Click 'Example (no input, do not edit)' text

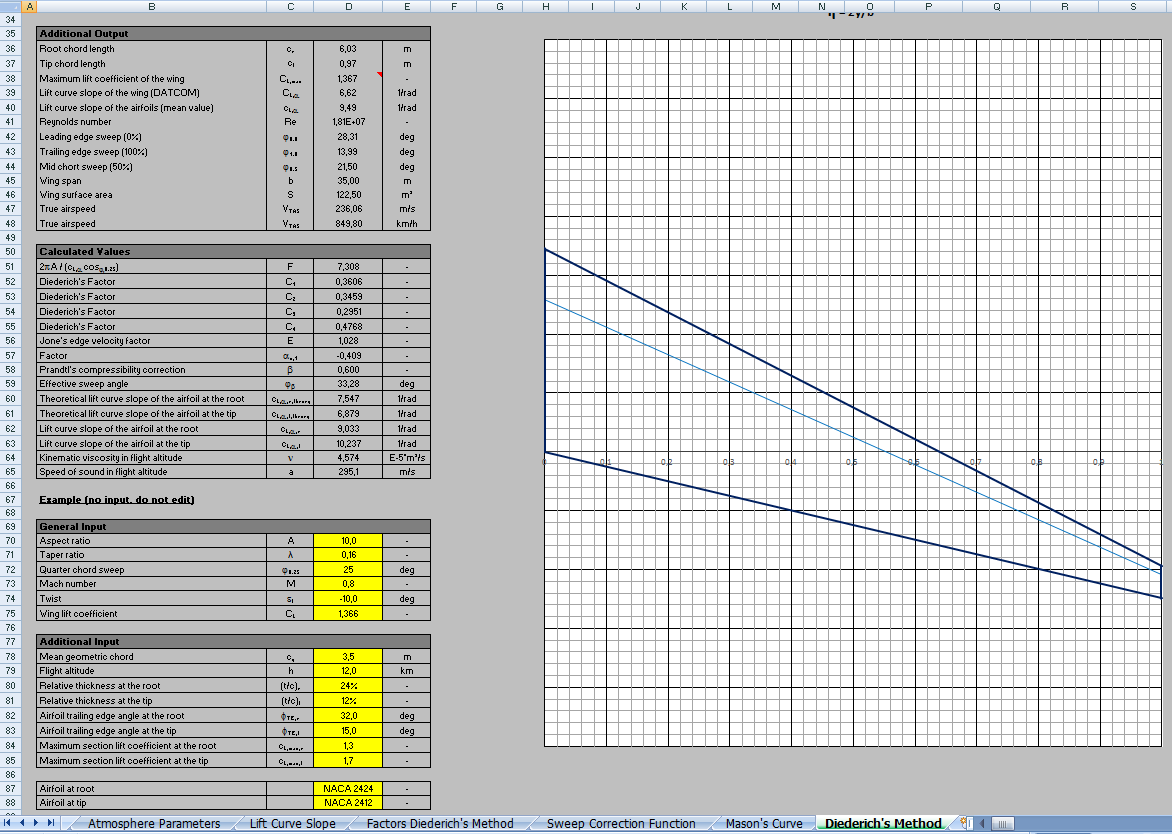click(117, 499)
